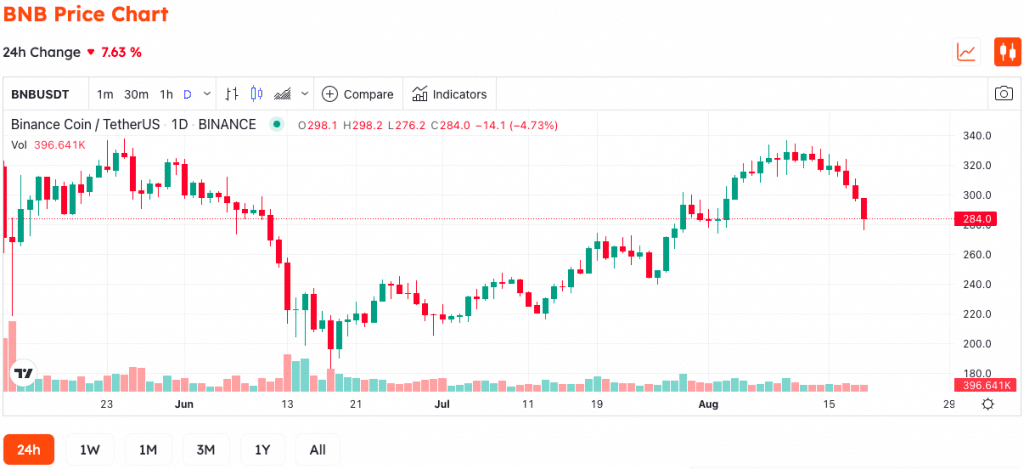The image size is (1024, 469).
Task: Choose the candles chart style icon
Action: pos(257,94)
